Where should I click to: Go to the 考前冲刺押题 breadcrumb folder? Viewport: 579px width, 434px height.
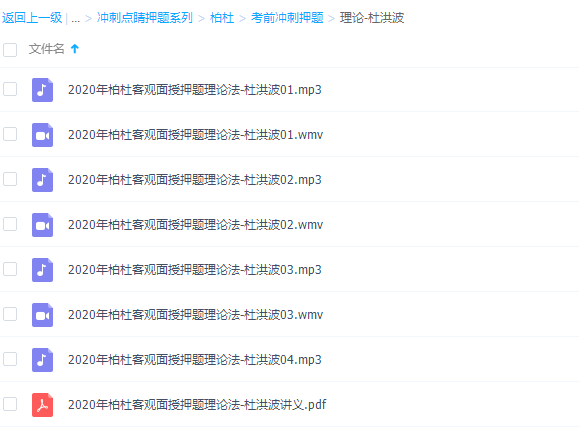287,18
